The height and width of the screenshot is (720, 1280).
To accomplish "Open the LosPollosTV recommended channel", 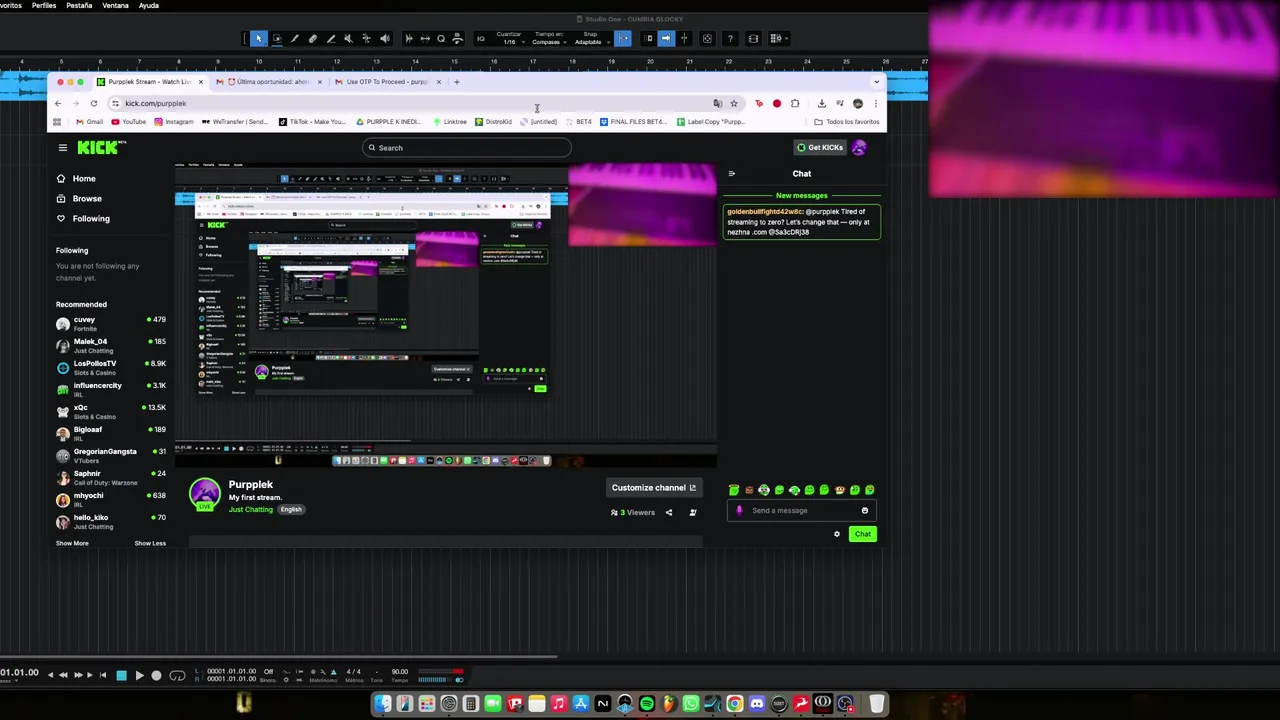I will pos(111,367).
